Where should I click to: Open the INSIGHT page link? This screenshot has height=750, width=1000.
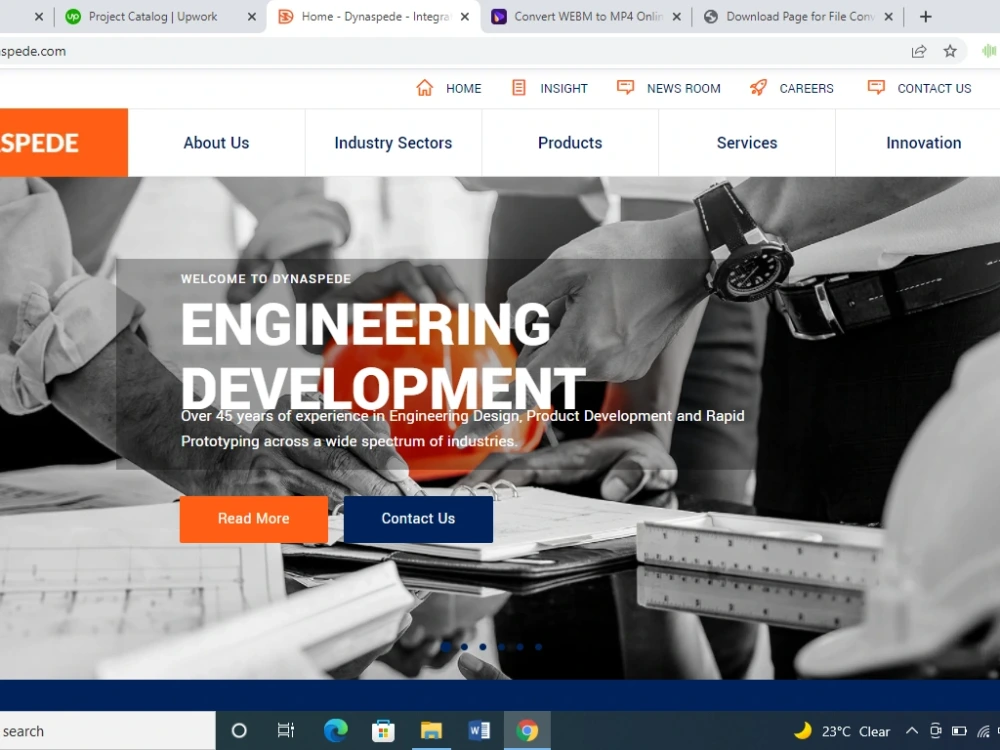tap(564, 89)
